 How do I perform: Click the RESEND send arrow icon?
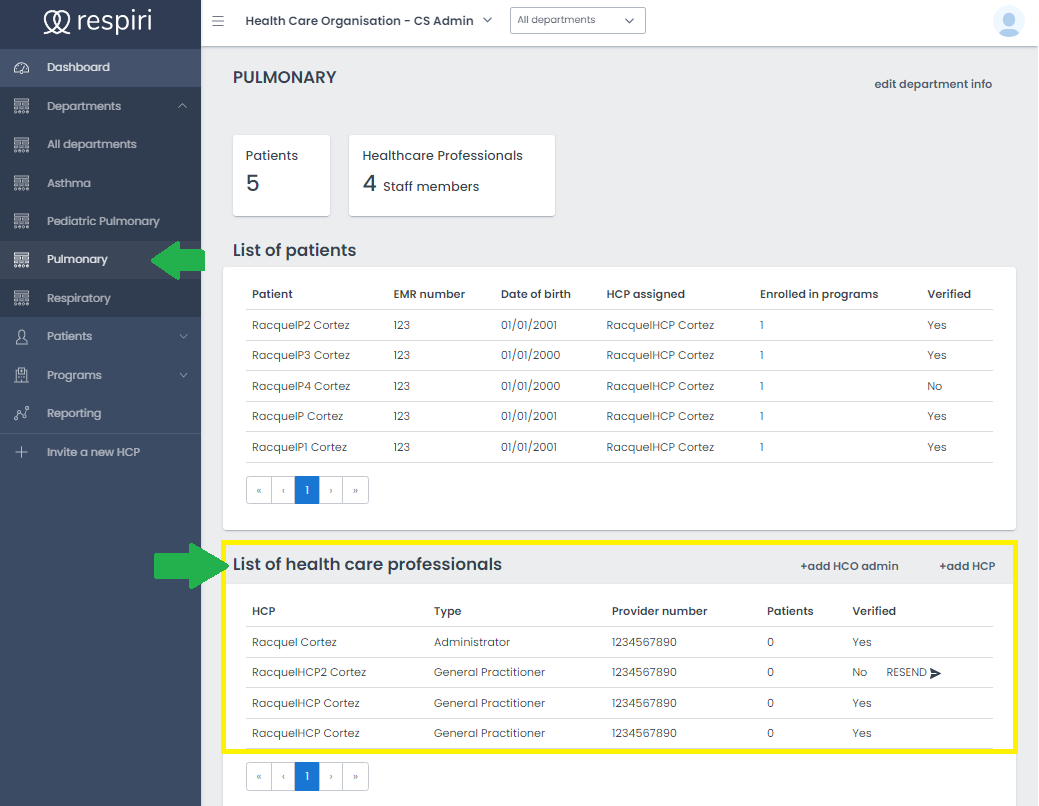point(935,673)
